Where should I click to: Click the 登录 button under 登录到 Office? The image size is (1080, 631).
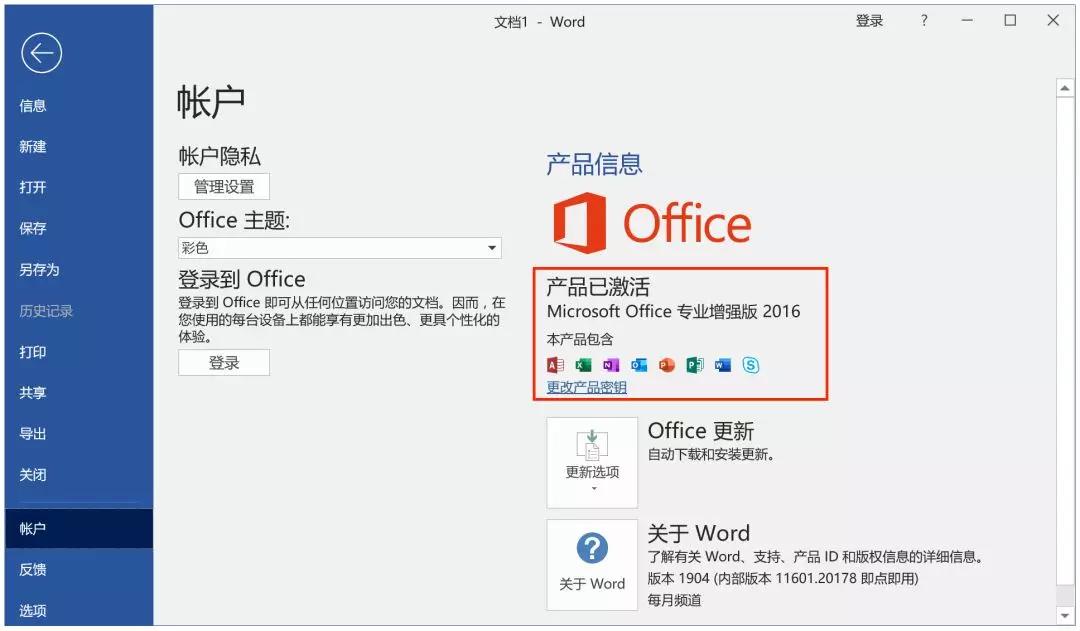(x=224, y=363)
